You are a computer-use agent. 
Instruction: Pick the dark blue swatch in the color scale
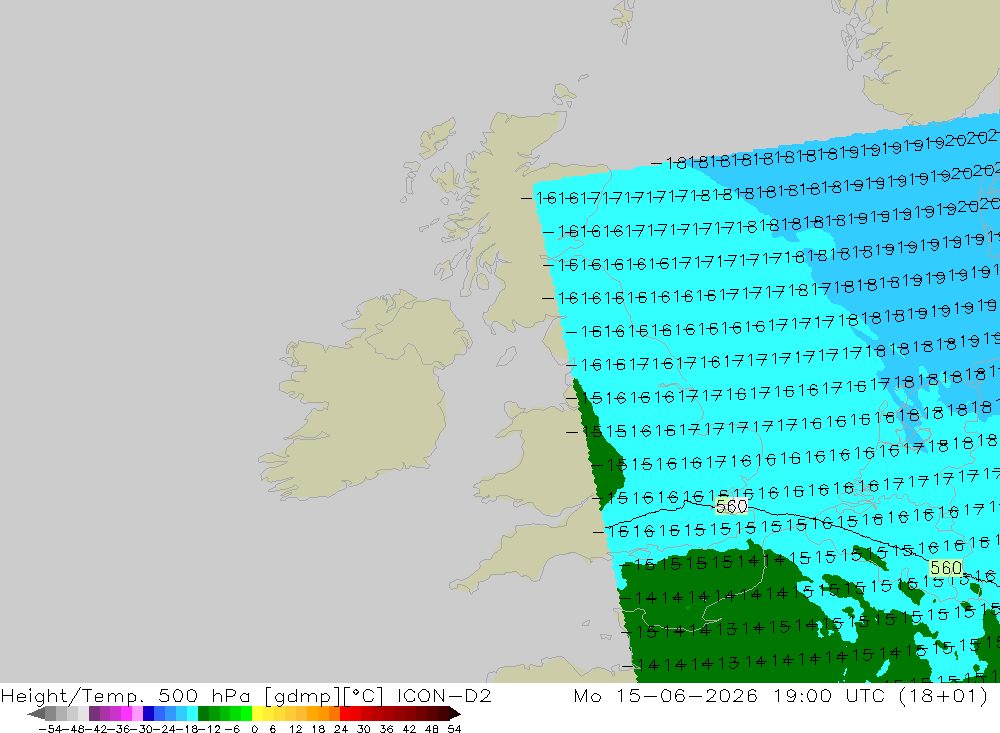point(148,714)
